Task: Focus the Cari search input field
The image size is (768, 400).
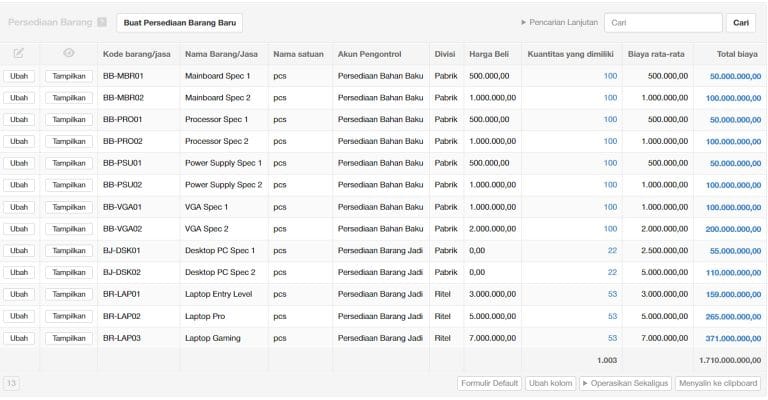Action: pyautogui.click(x=663, y=23)
